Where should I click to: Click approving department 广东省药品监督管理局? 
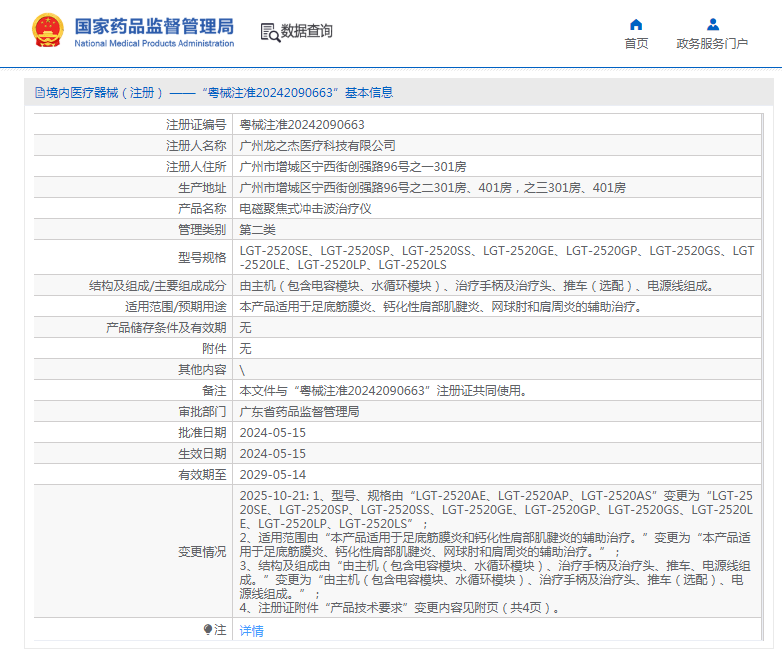(299, 412)
